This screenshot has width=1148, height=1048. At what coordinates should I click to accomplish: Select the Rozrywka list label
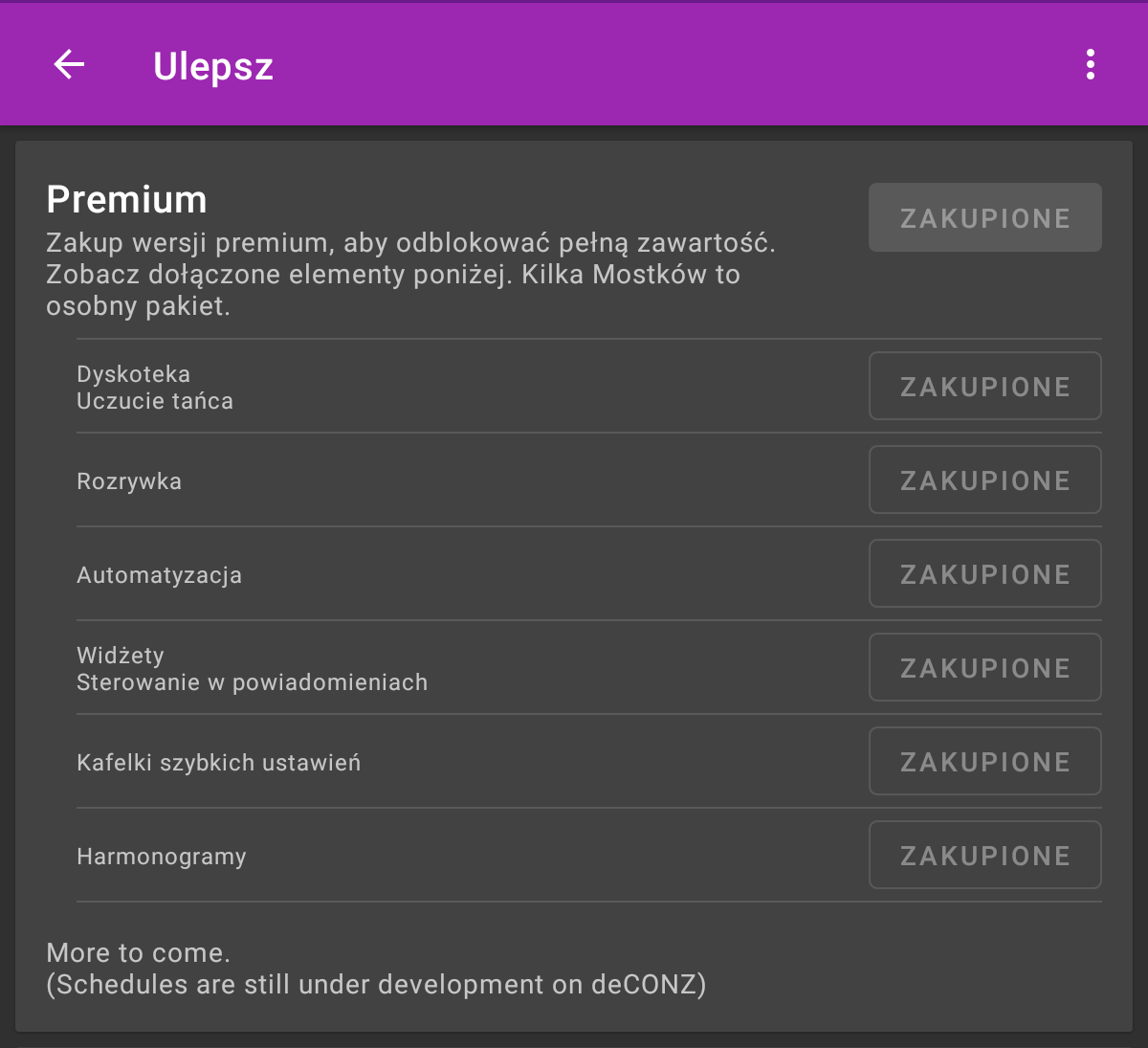pos(129,481)
